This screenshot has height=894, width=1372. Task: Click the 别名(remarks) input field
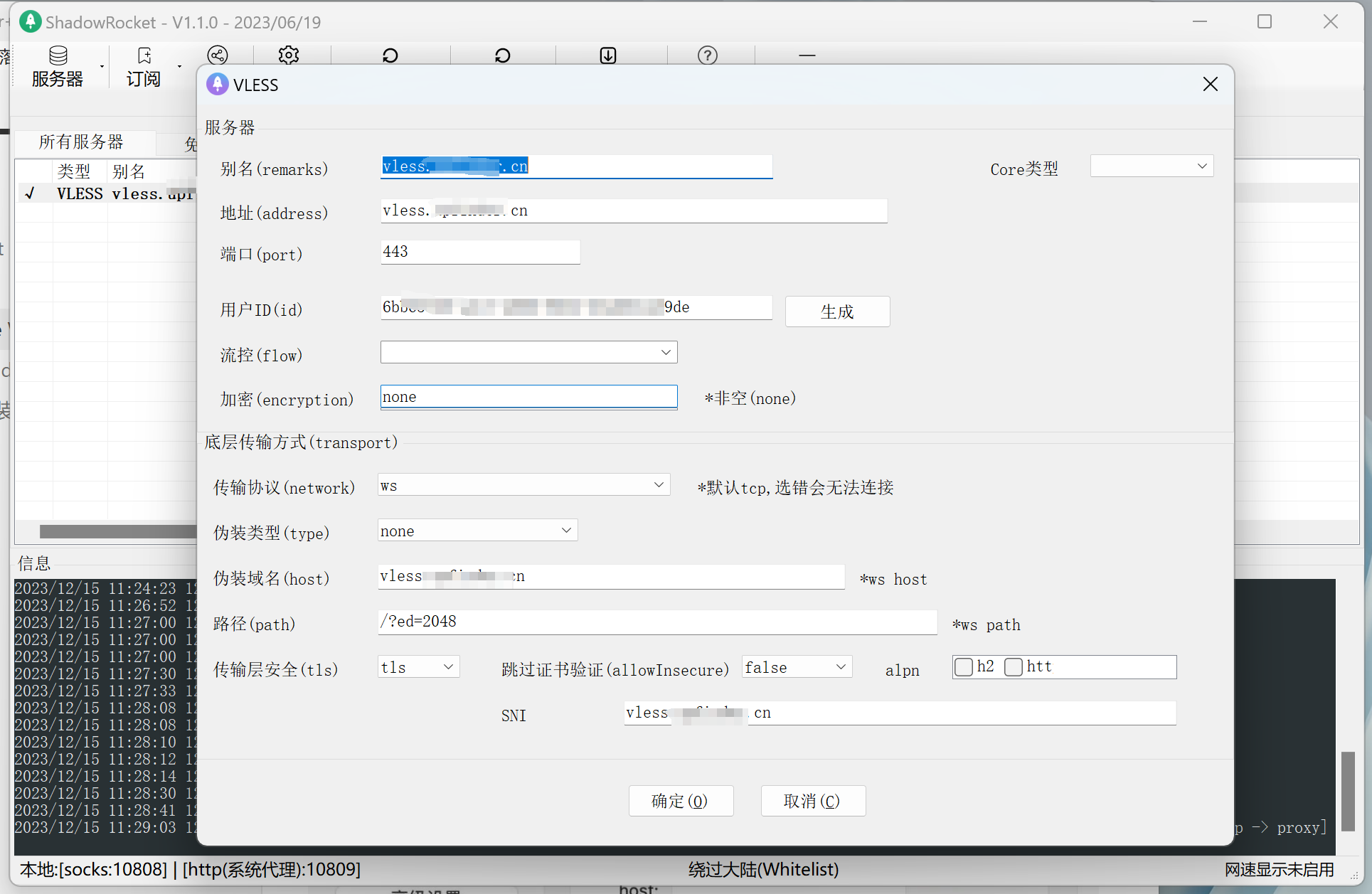click(577, 166)
